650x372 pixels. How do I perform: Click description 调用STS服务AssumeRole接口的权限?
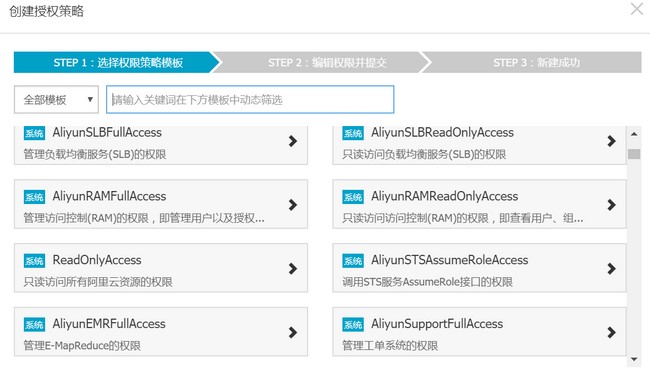(x=427, y=282)
